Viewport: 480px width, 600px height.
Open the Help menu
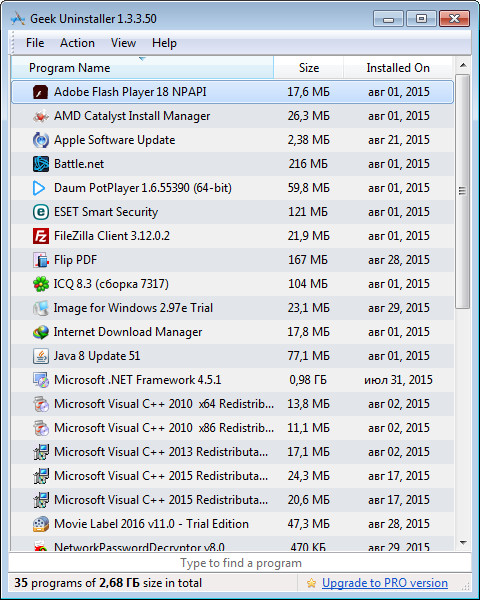click(x=164, y=43)
